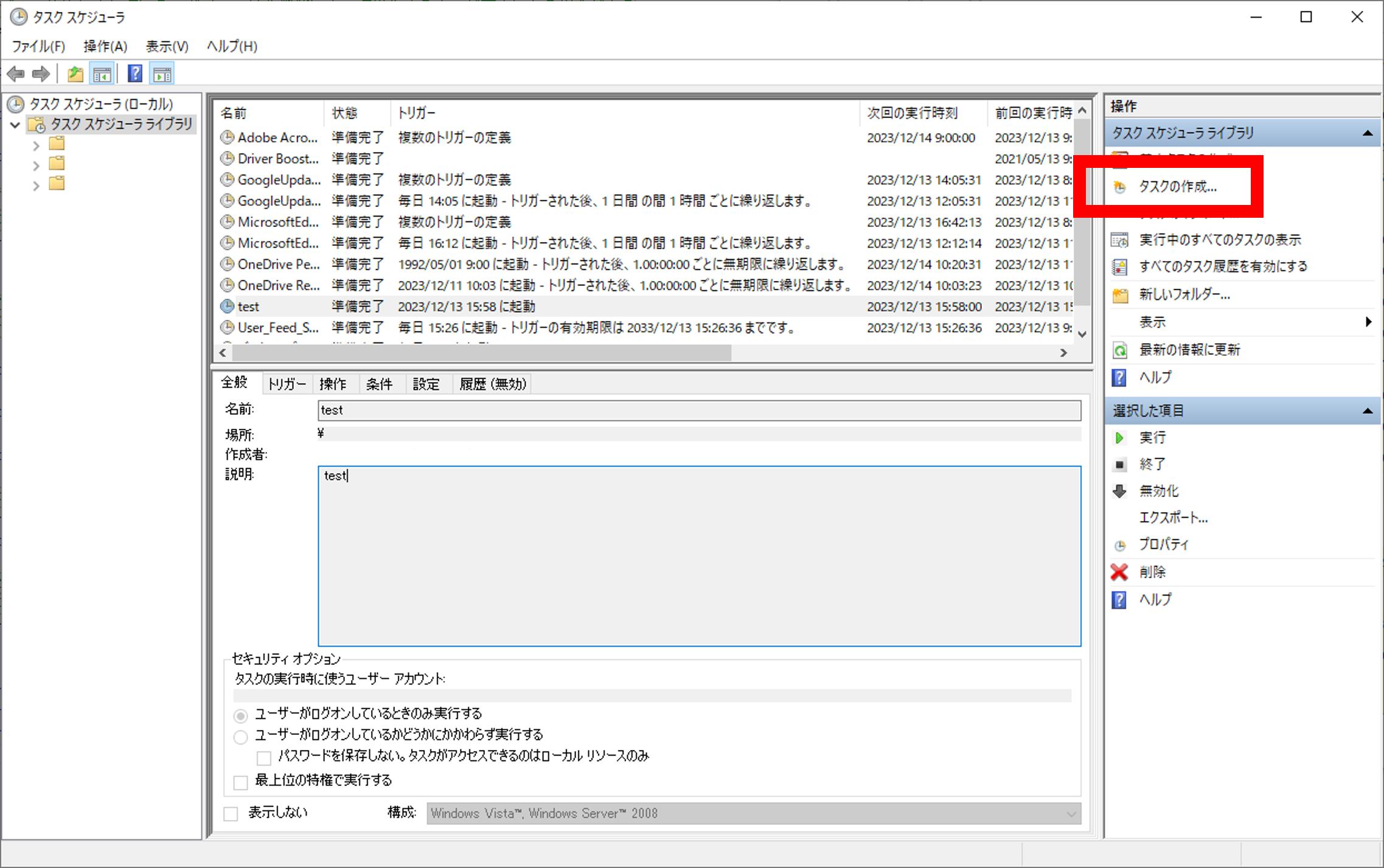
Task: Click the green 実行 play icon
Action: (1119, 437)
